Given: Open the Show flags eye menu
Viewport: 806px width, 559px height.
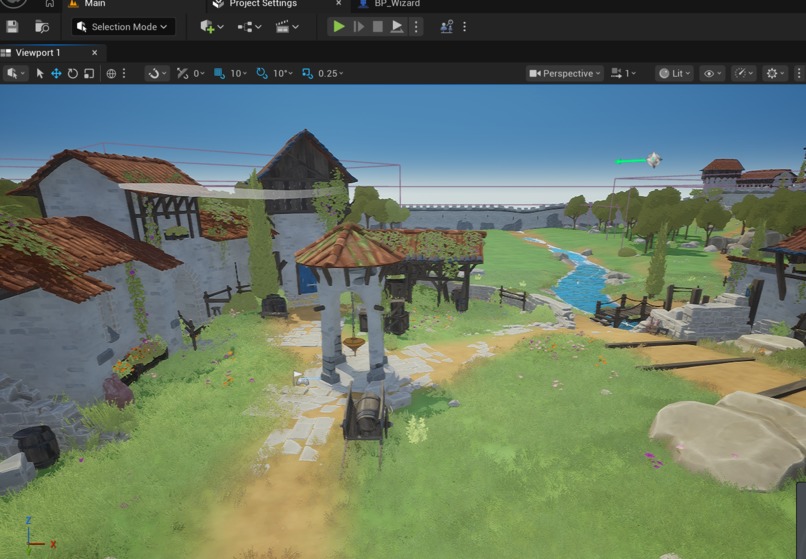Looking at the screenshot, I should [x=712, y=74].
